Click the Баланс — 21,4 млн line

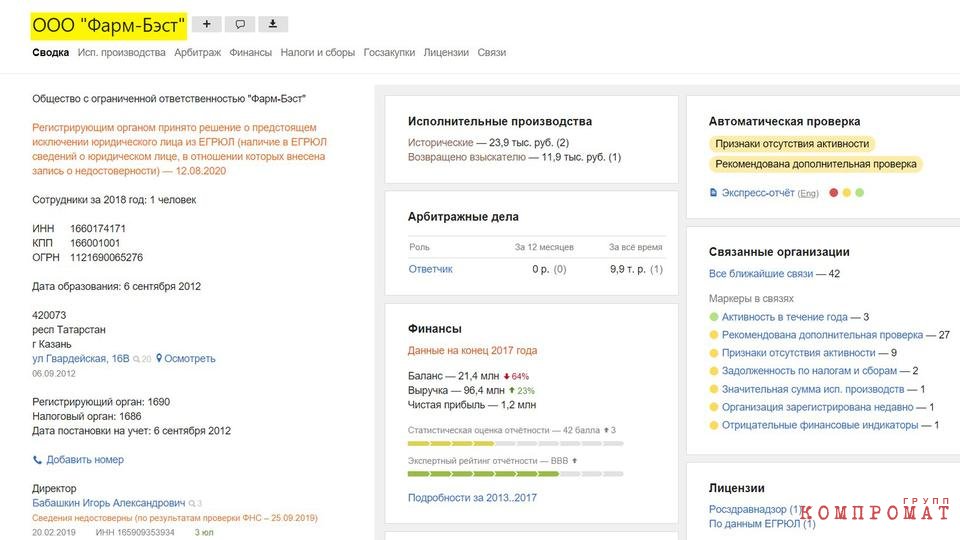pos(468,376)
